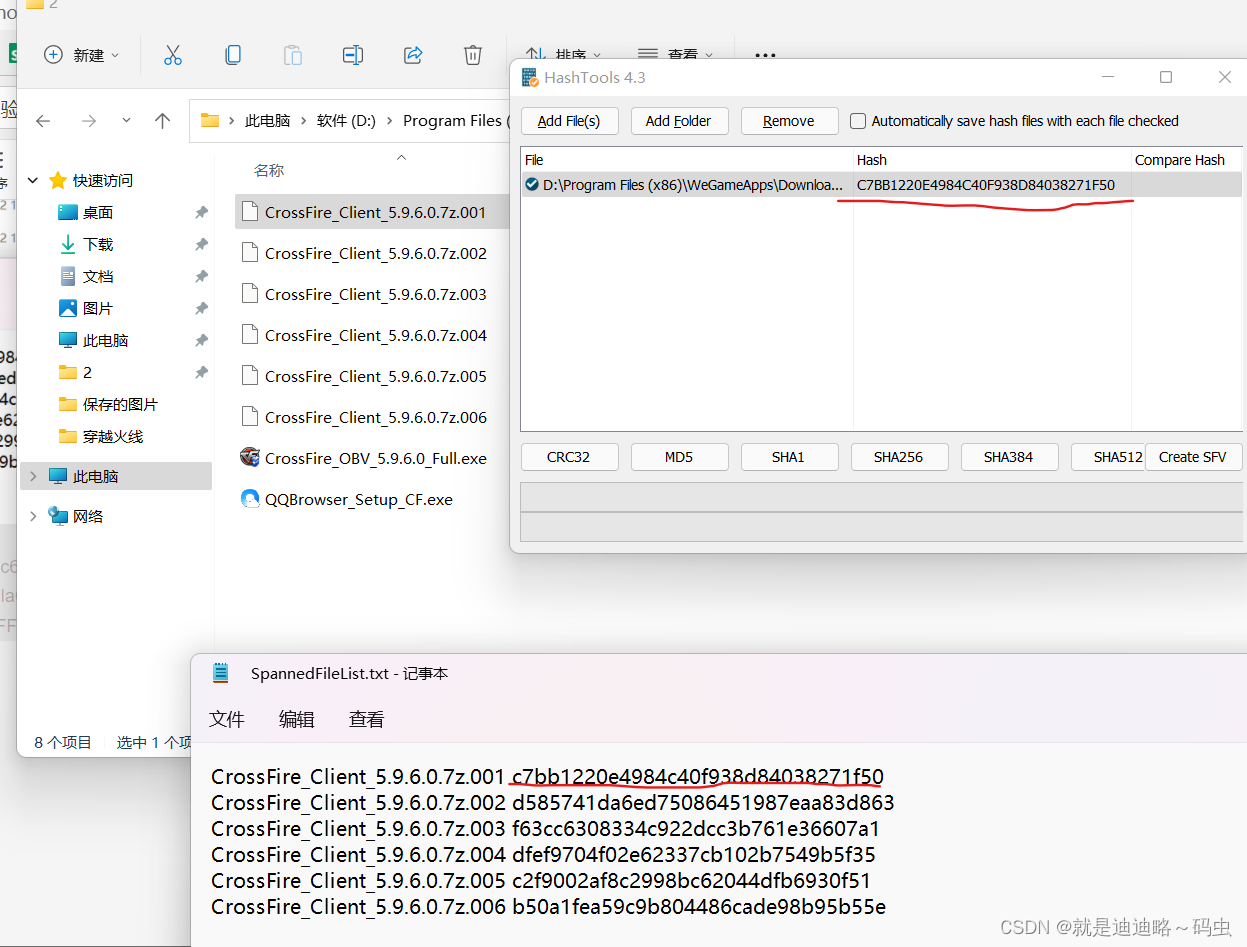This screenshot has width=1247, height=947.
Task: Click the Copy icon in Explorer toolbar
Action: (233, 55)
